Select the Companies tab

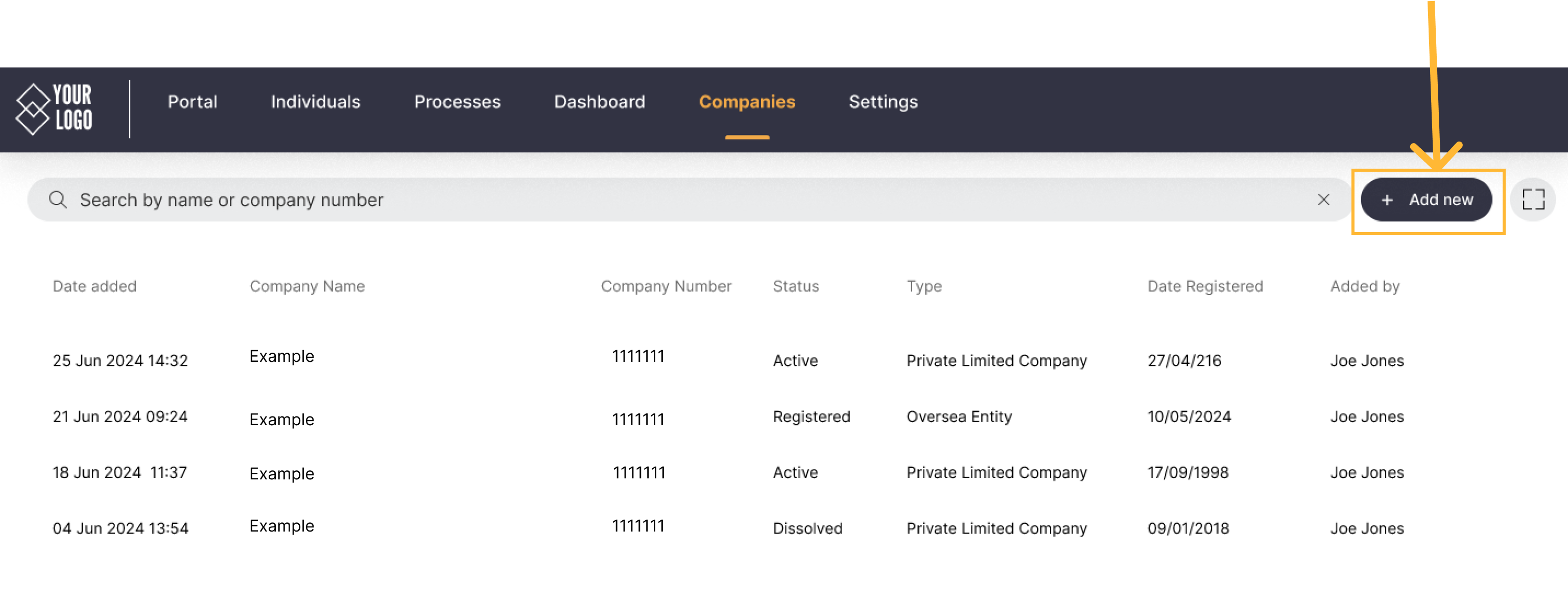[x=746, y=102]
